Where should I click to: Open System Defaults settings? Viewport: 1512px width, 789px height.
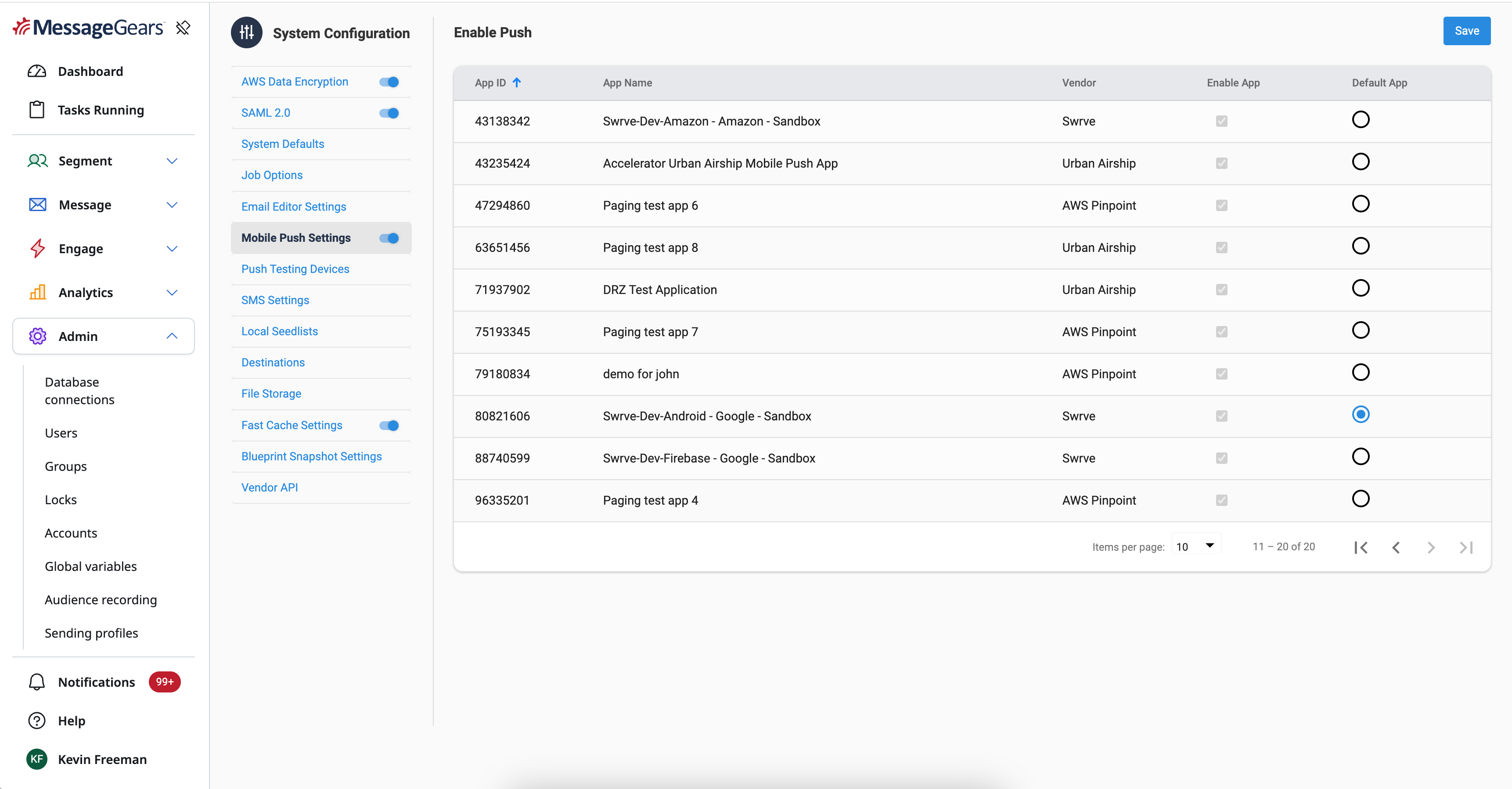pos(283,144)
